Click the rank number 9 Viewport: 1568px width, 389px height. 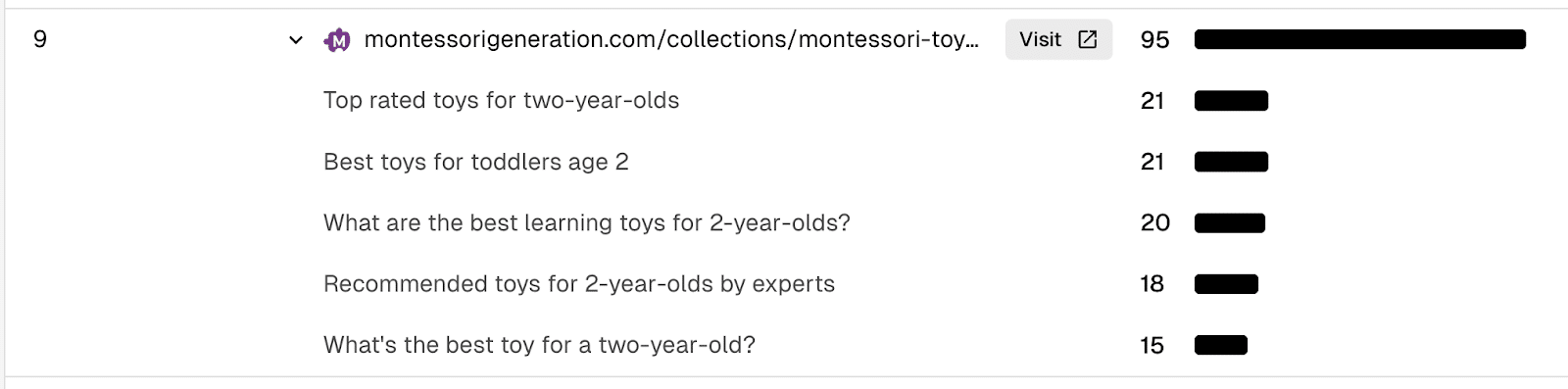click(40, 39)
